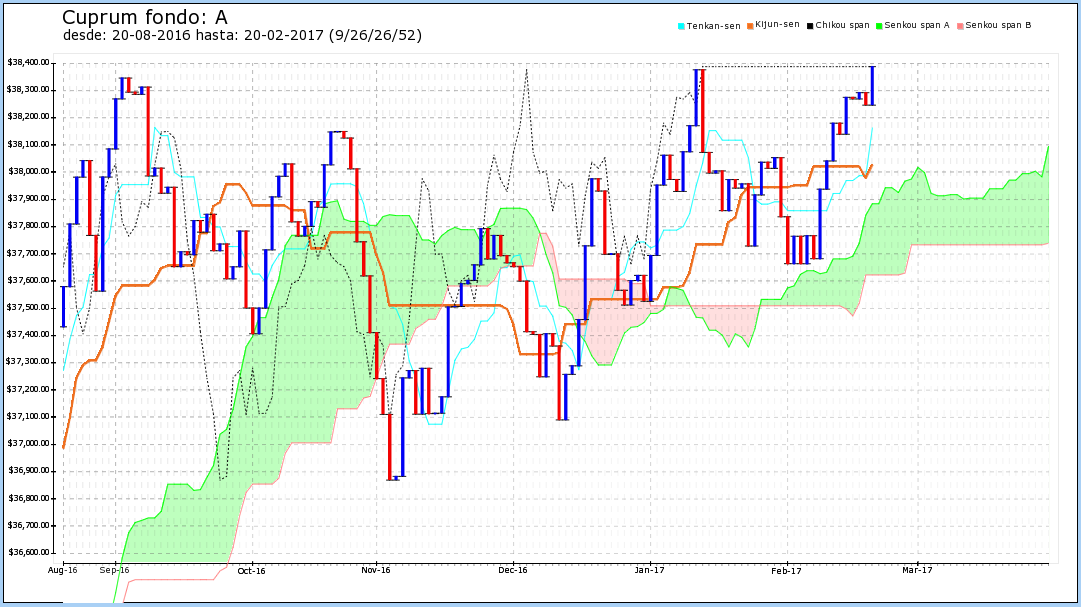
Task: Click the "$37,300.00" price axis label
Action: (x=28, y=361)
